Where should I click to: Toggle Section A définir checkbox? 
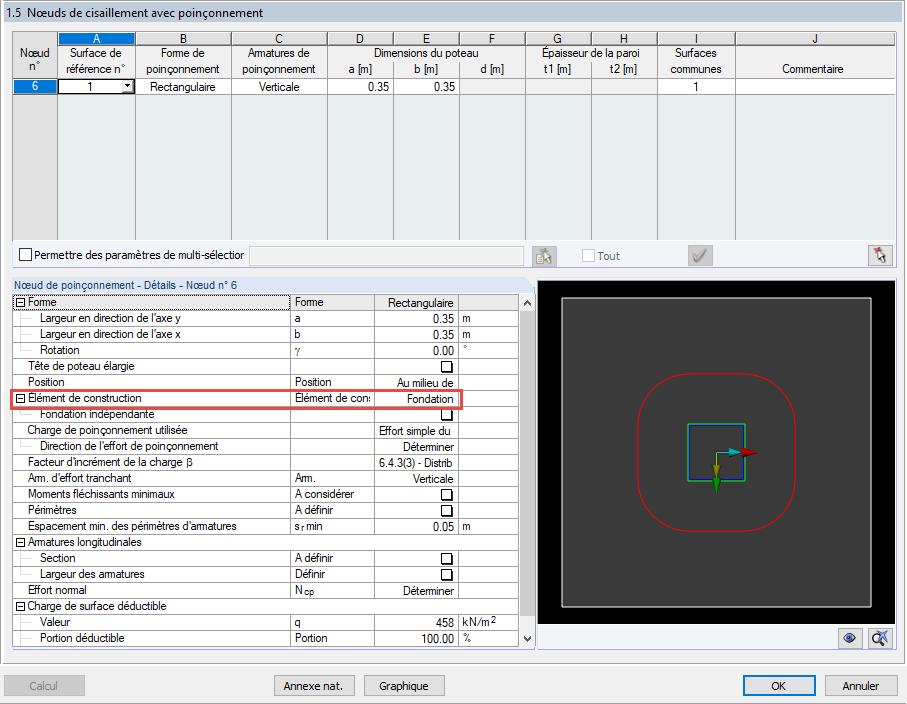pos(447,559)
